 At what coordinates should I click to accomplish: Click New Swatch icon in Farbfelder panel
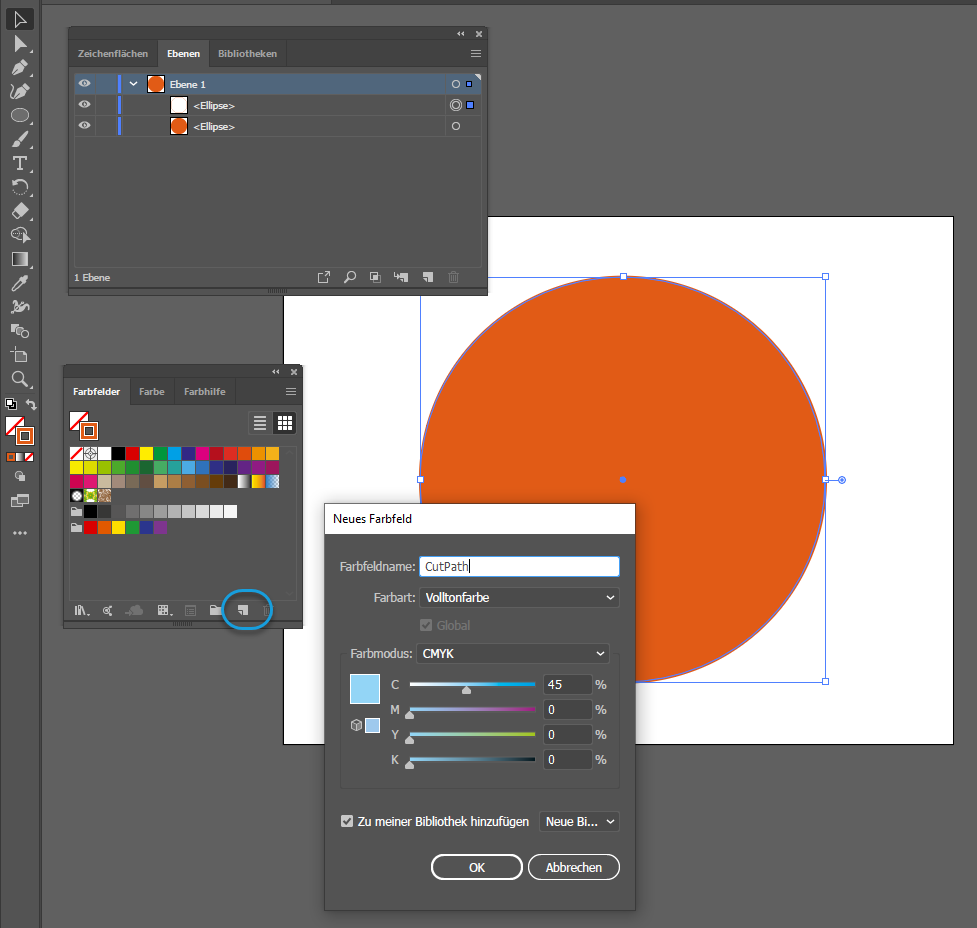click(x=243, y=610)
